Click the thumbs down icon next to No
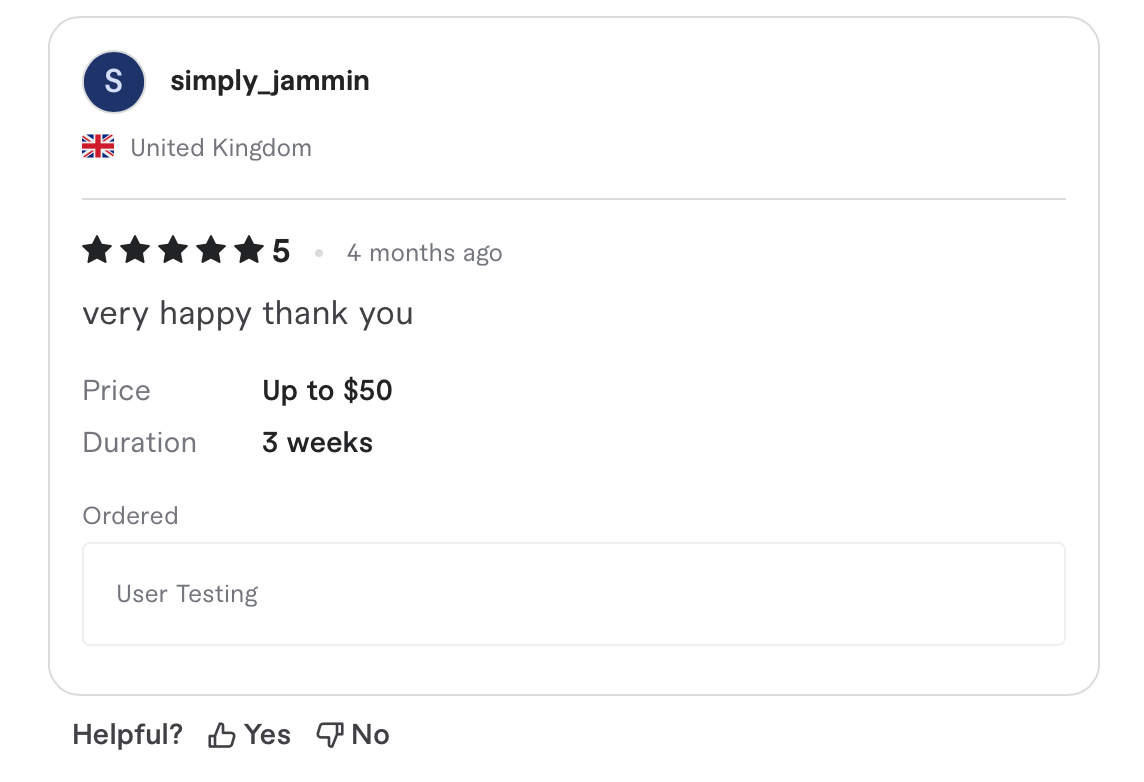Image resolution: width=1144 pixels, height=782 pixels. (x=329, y=733)
